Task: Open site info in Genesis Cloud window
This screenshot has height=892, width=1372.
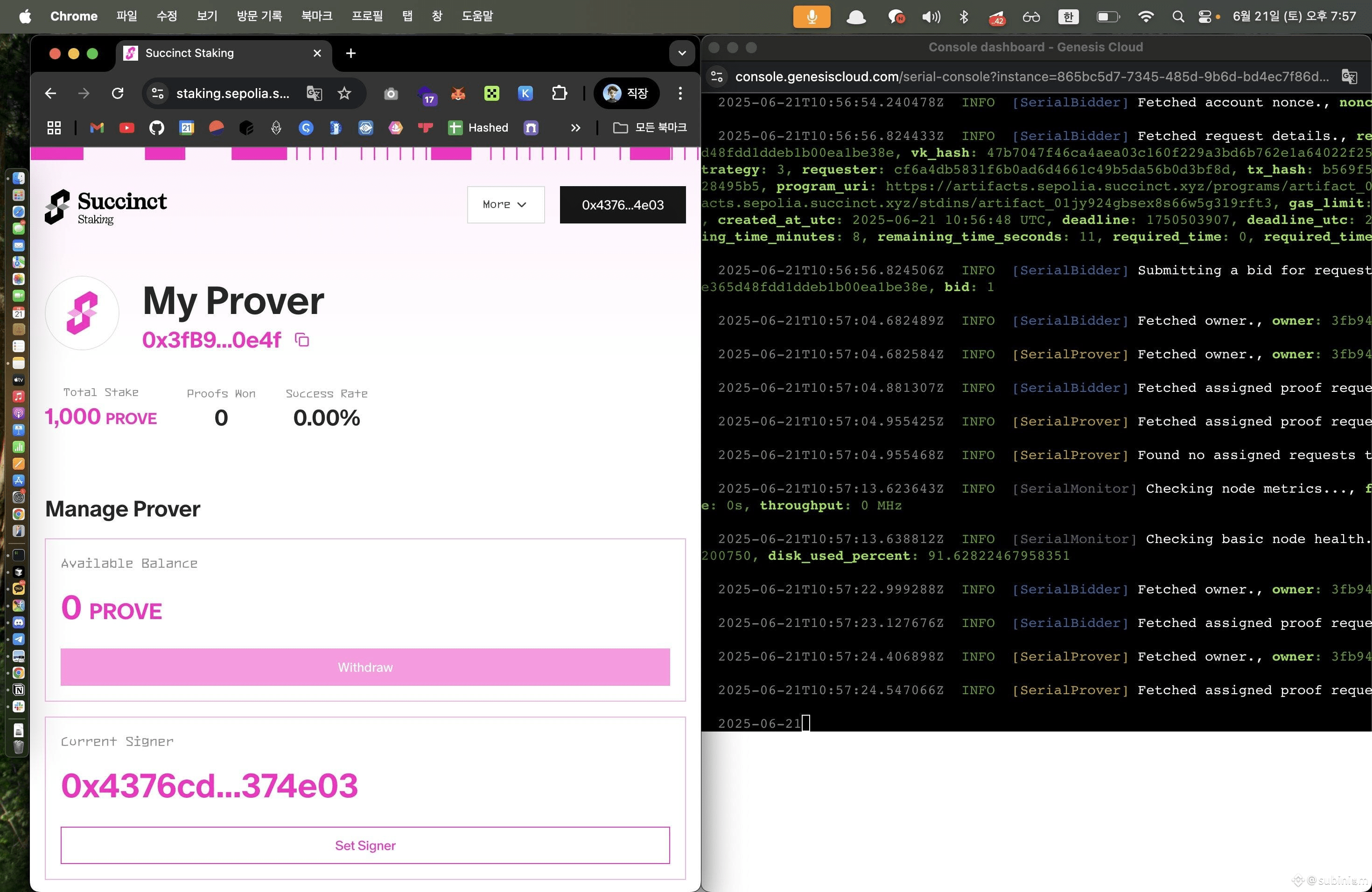Action: pos(717,76)
